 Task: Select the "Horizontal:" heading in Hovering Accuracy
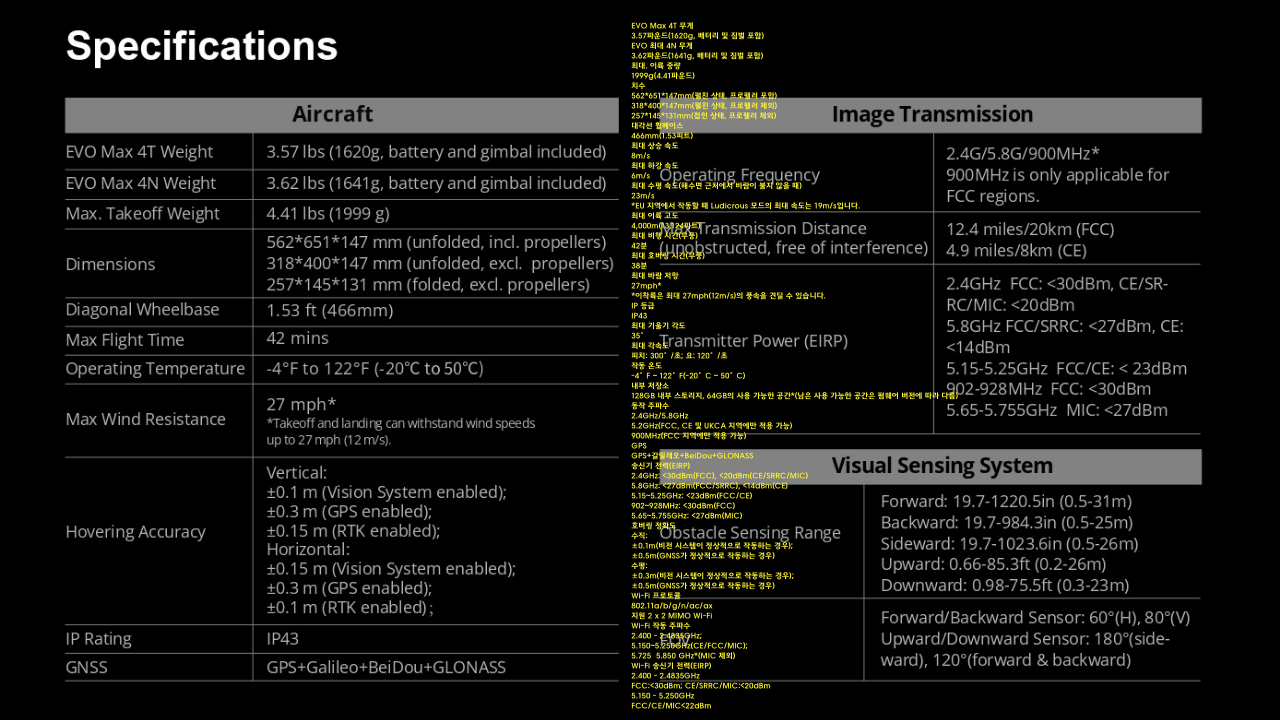[x=308, y=549]
